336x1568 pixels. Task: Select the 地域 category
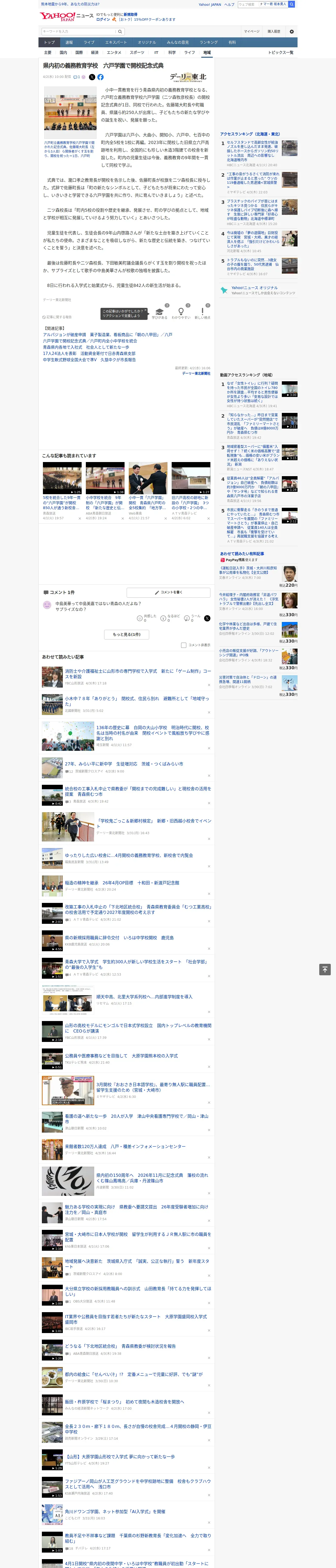[207, 53]
